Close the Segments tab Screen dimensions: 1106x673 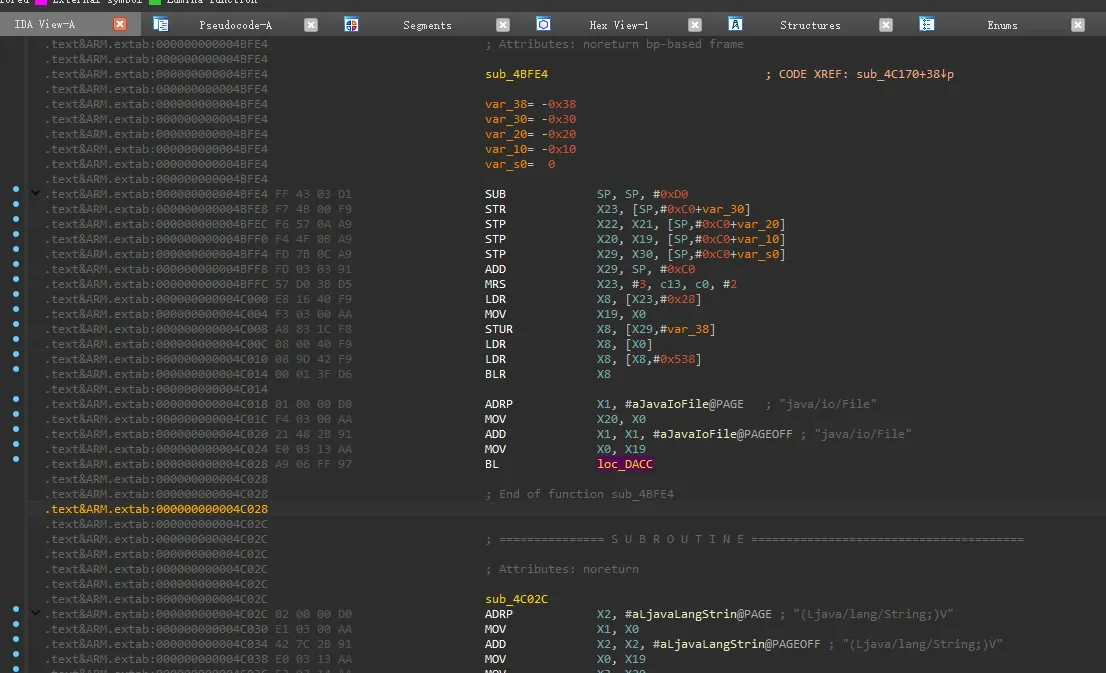(503, 25)
